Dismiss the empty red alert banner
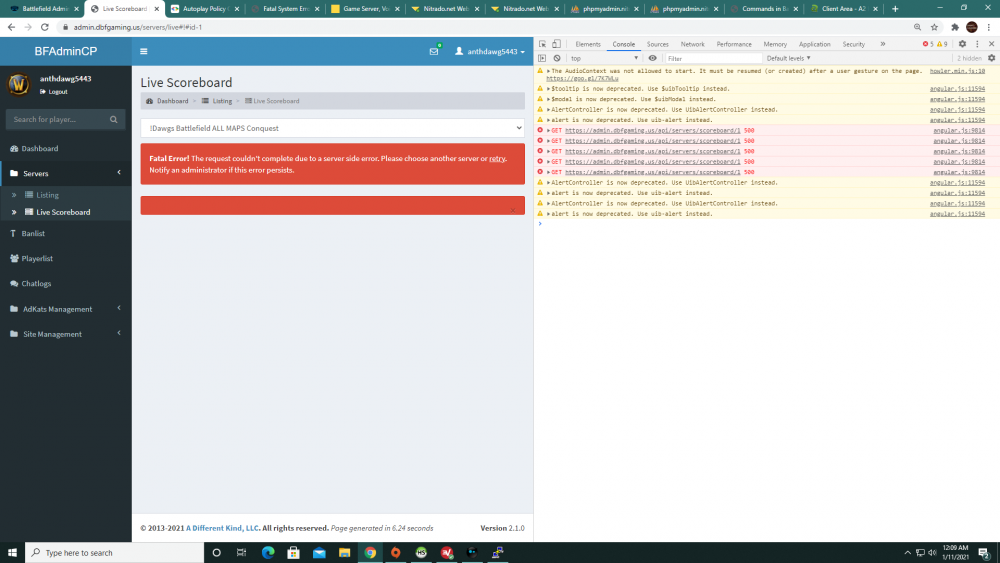 click(x=513, y=209)
